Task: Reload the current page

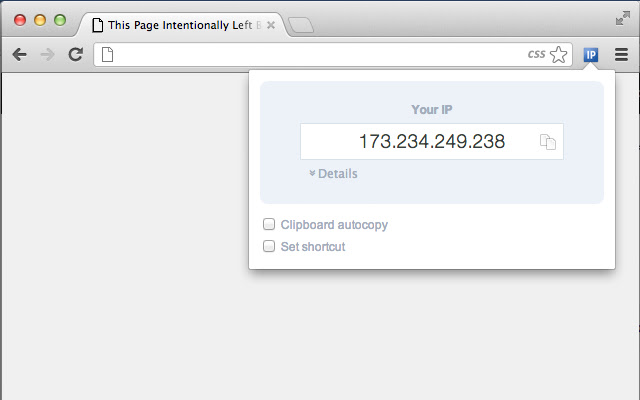Action: click(75, 55)
